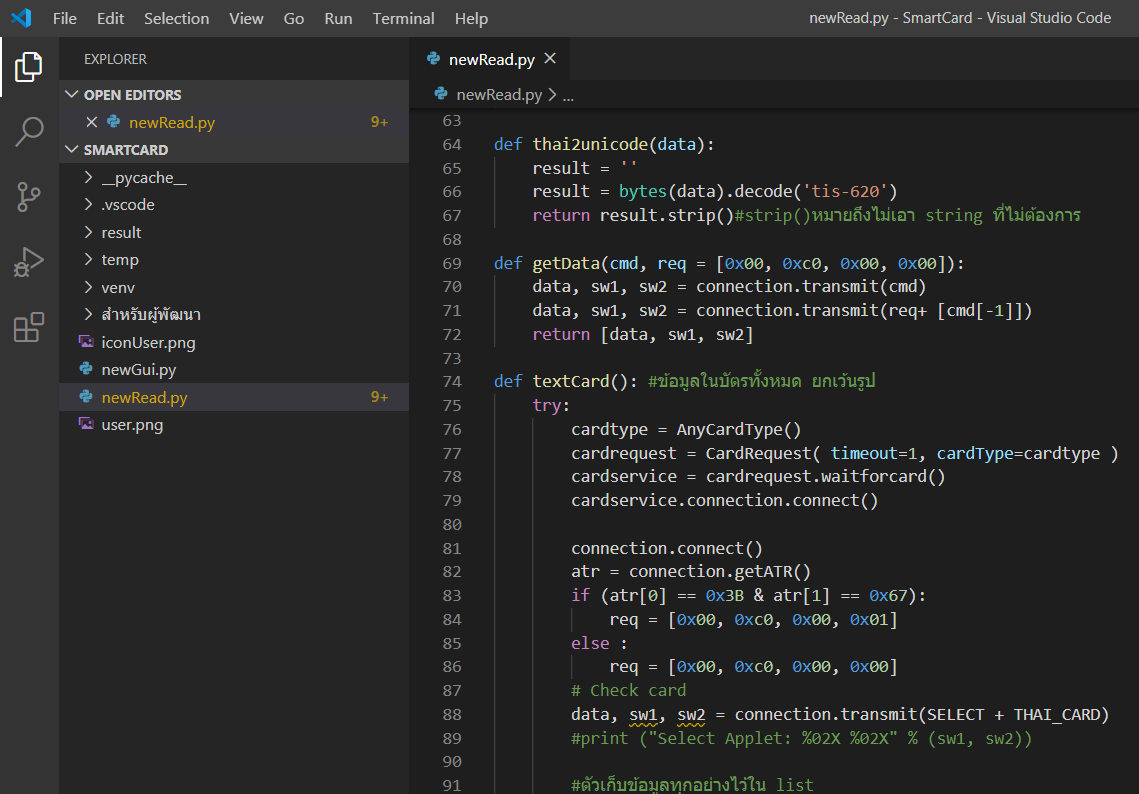The image size is (1139, 794).
Task: Select the Explorer icon in activity bar
Action: tap(29, 66)
